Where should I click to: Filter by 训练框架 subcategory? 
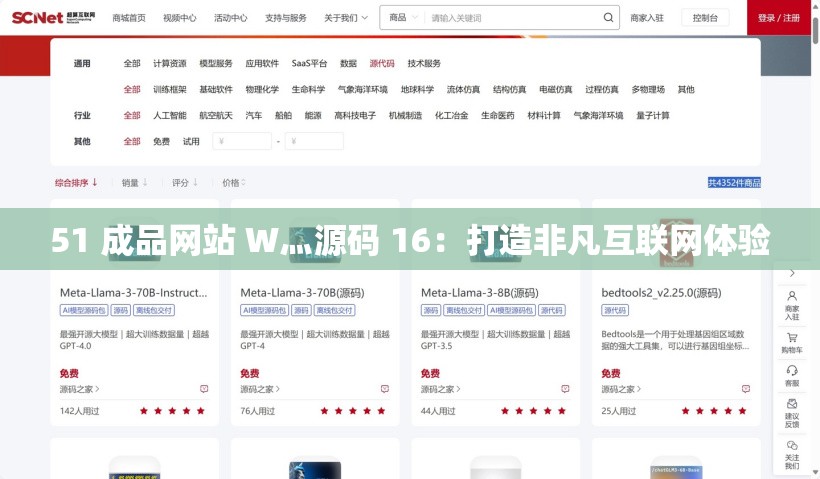tap(169, 89)
